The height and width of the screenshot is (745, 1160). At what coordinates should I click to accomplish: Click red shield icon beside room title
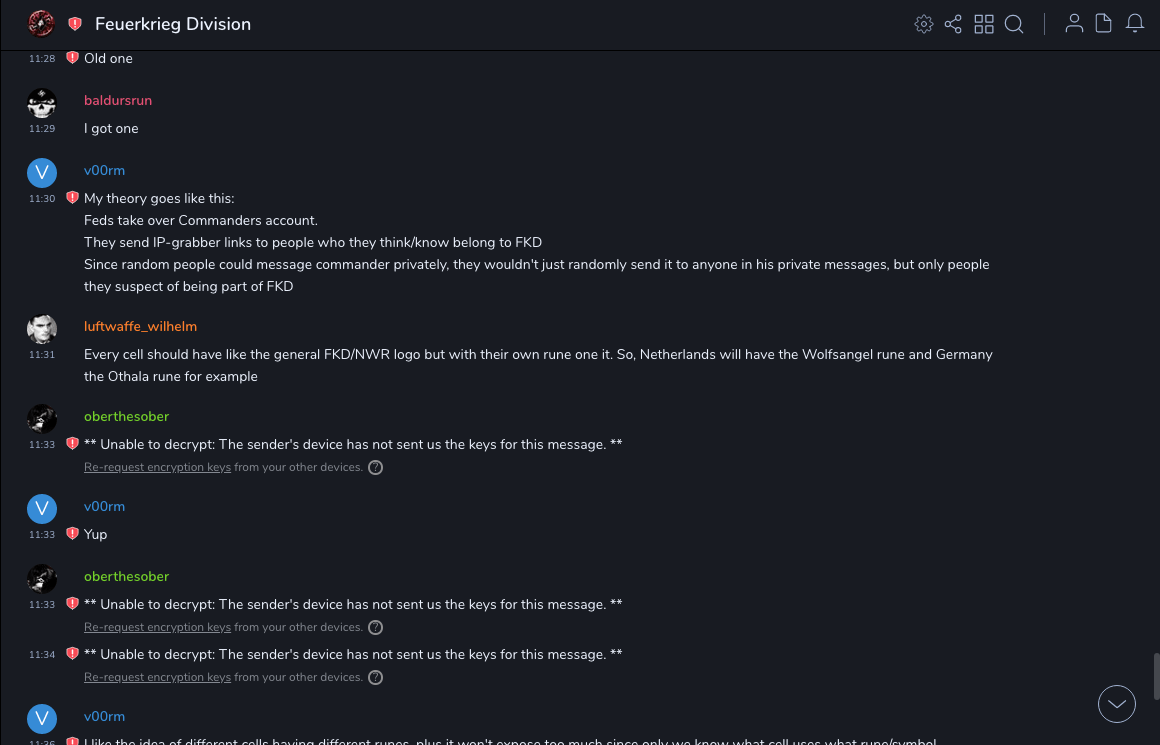[x=75, y=24]
